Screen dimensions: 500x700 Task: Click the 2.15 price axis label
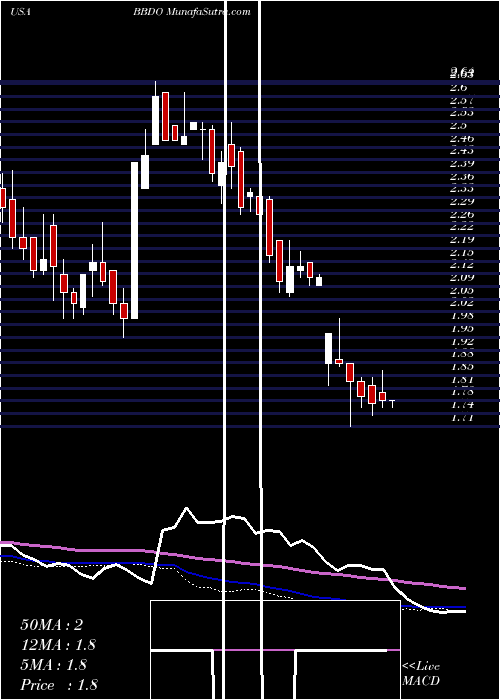pyautogui.click(x=462, y=253)
